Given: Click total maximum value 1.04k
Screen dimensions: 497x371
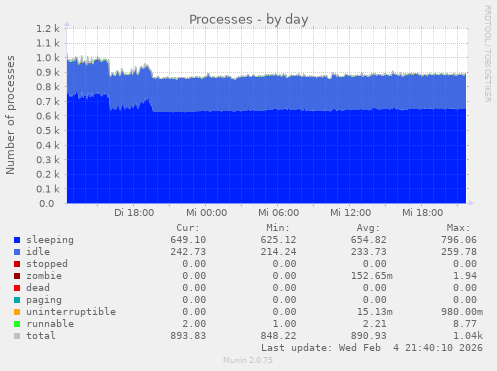Looking at the screenshot, I should [x=468, y=336].
